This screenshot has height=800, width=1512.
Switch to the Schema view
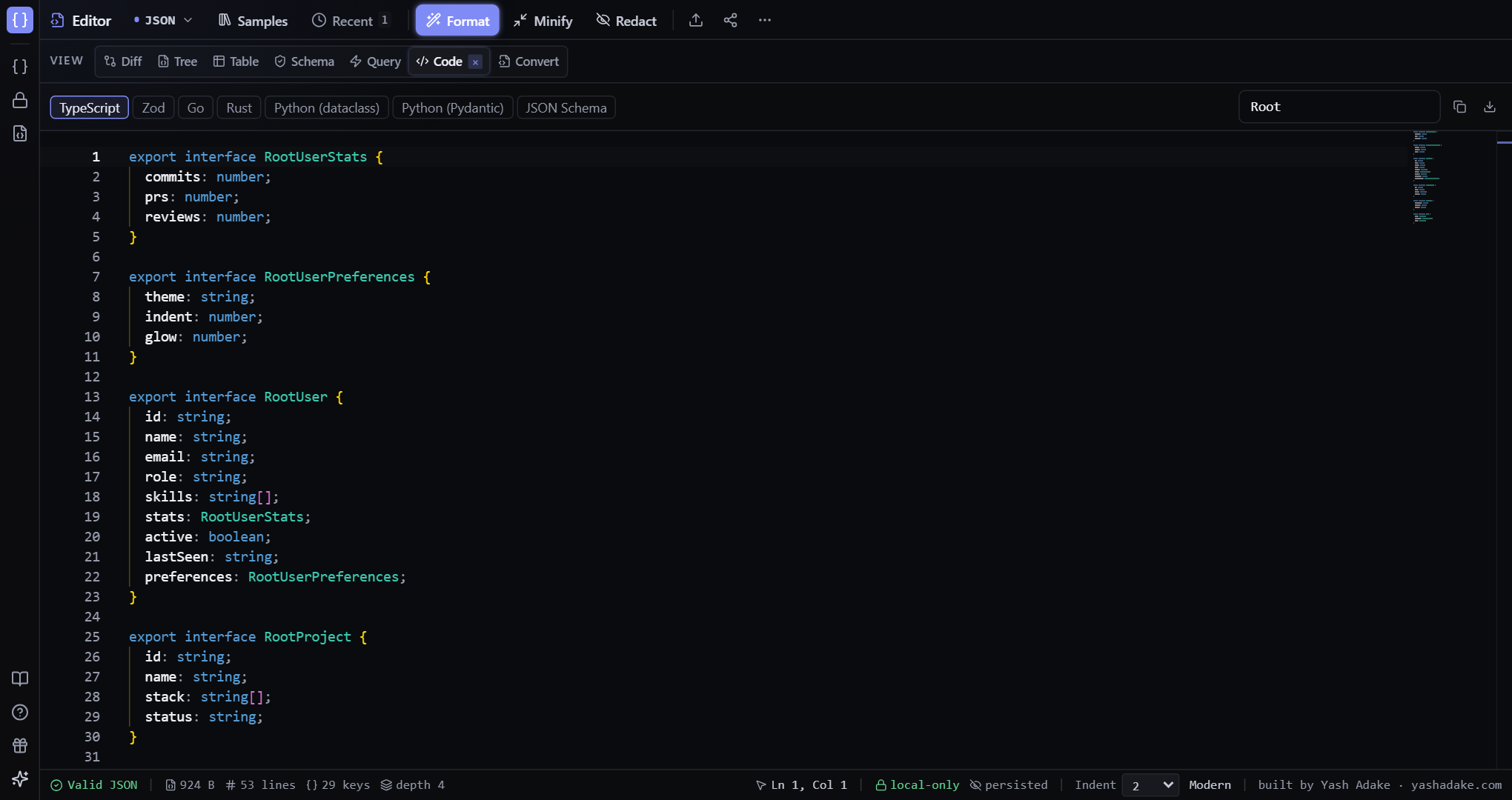coord(304,61)
